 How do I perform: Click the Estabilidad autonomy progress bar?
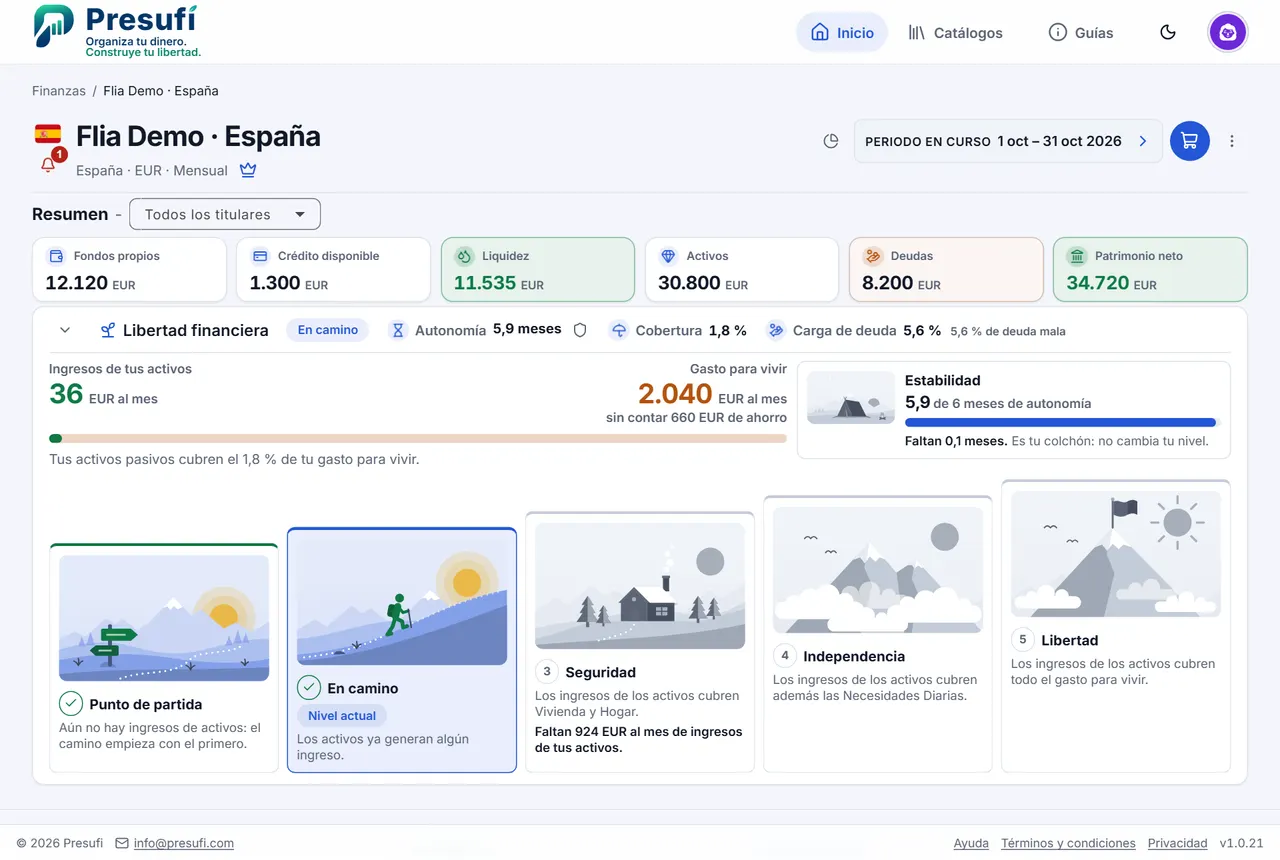[x=1062, y=422]
